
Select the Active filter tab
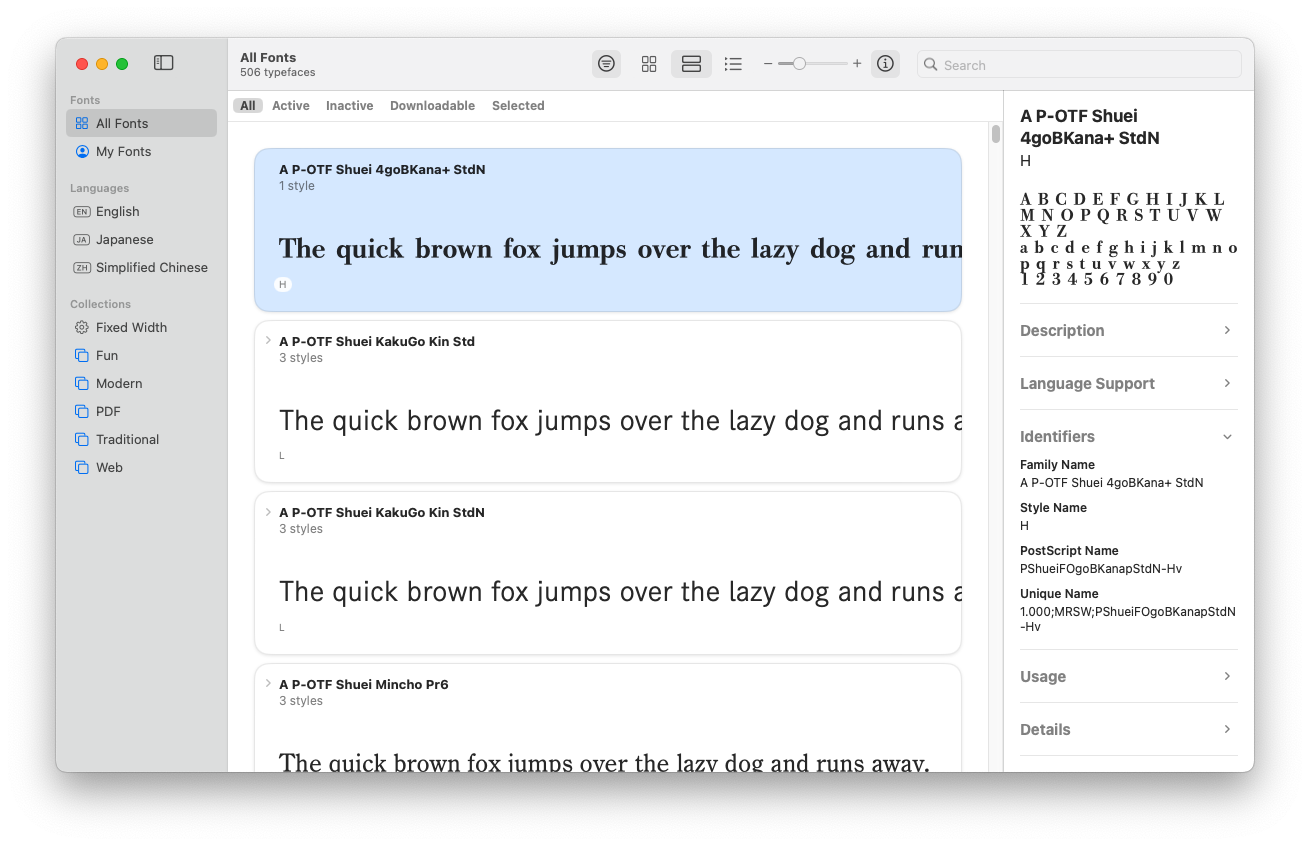291,105
